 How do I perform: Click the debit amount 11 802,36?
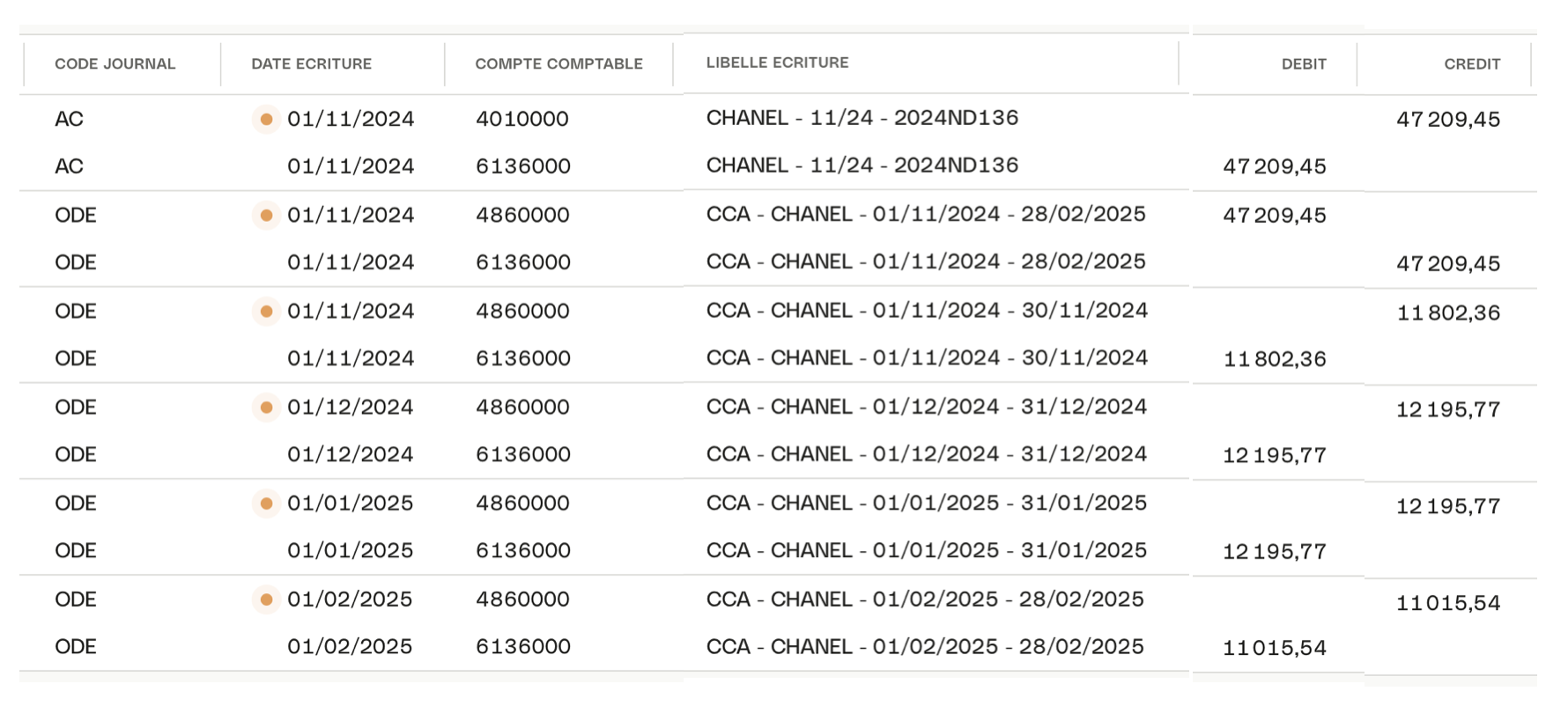tap(1274, 359)
